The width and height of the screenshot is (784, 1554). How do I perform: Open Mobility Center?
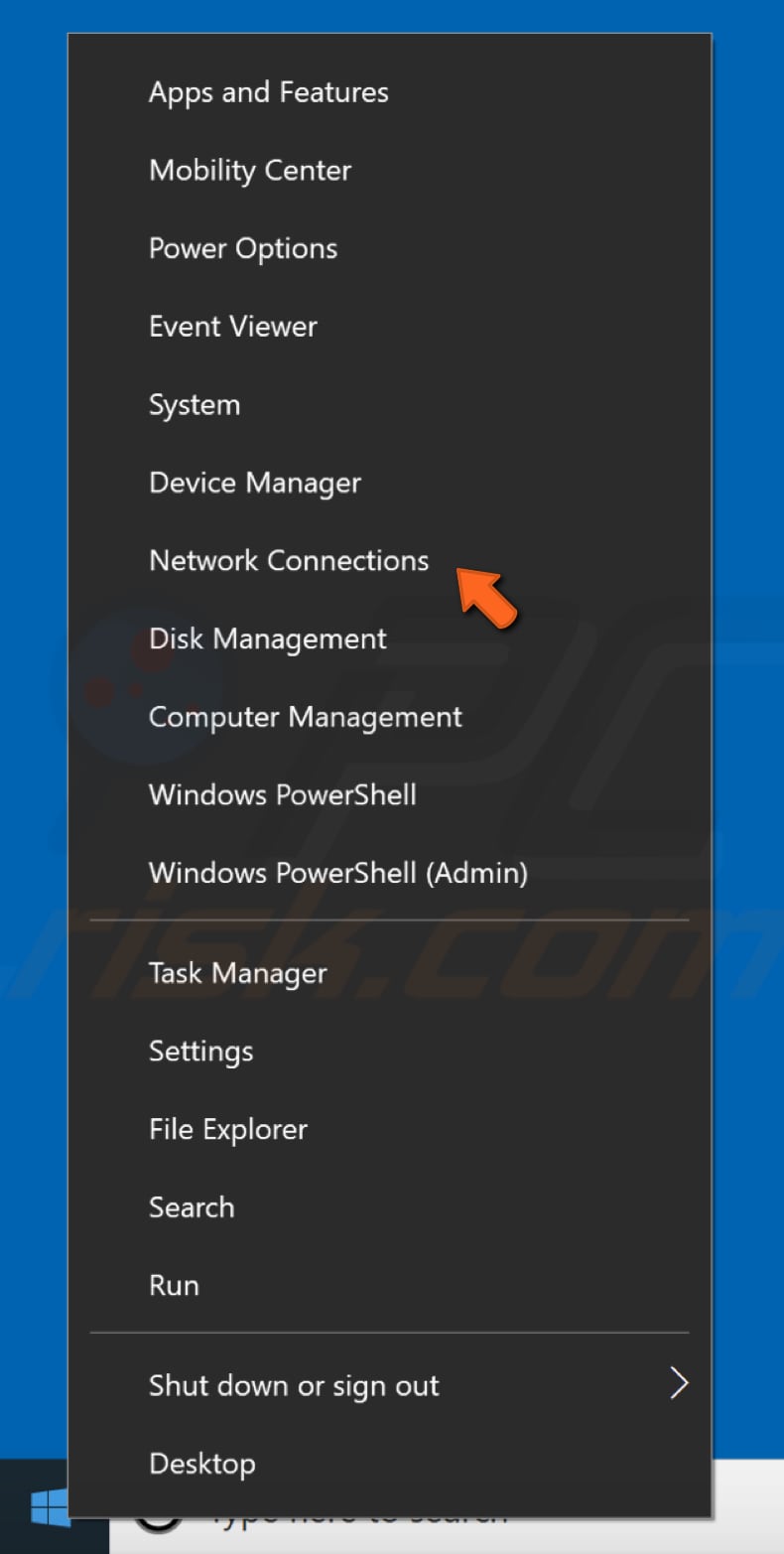[250, 171]
